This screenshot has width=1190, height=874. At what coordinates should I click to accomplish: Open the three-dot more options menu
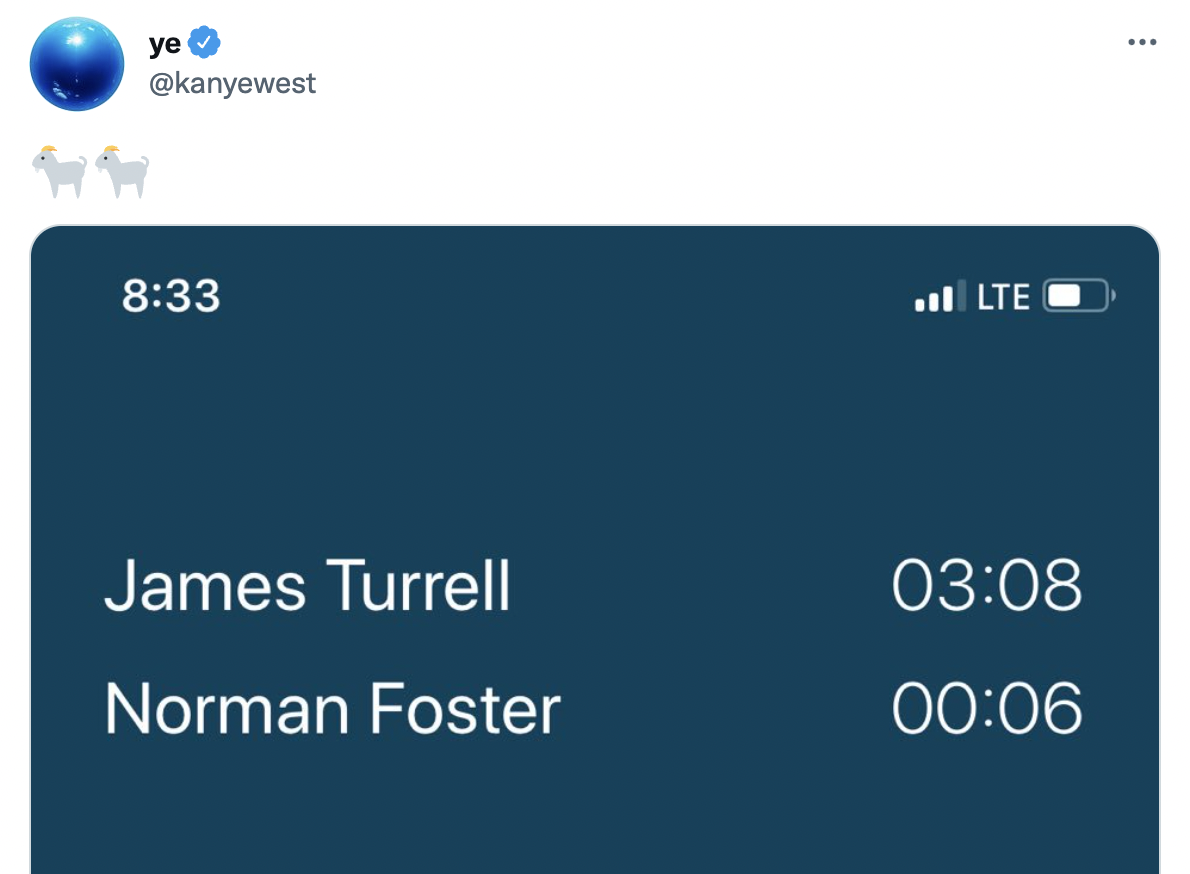[1141, 42]
